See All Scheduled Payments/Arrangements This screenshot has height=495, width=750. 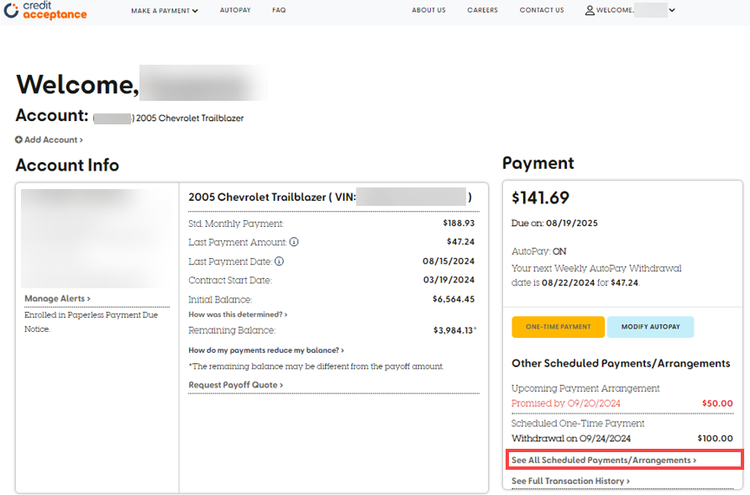(604, 460)
